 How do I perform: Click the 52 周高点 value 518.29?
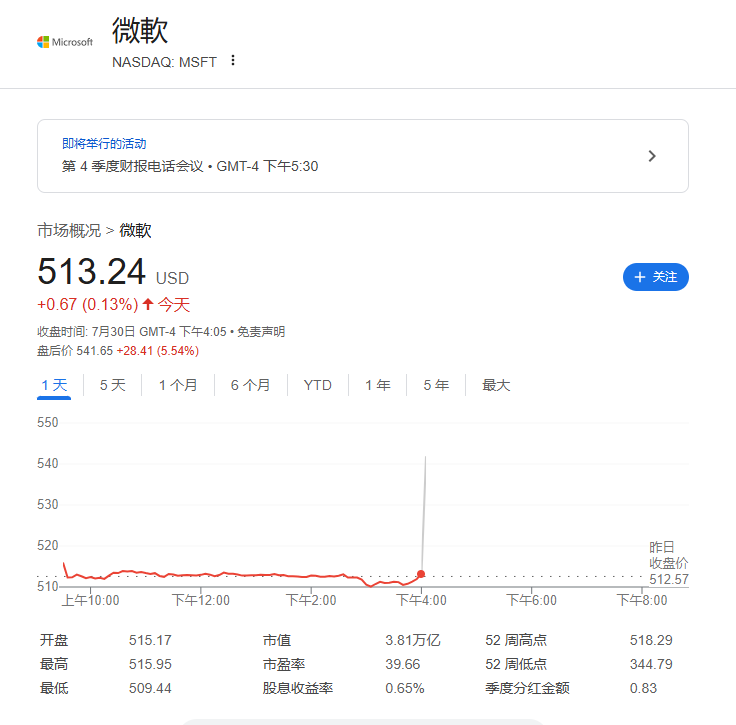651,640
